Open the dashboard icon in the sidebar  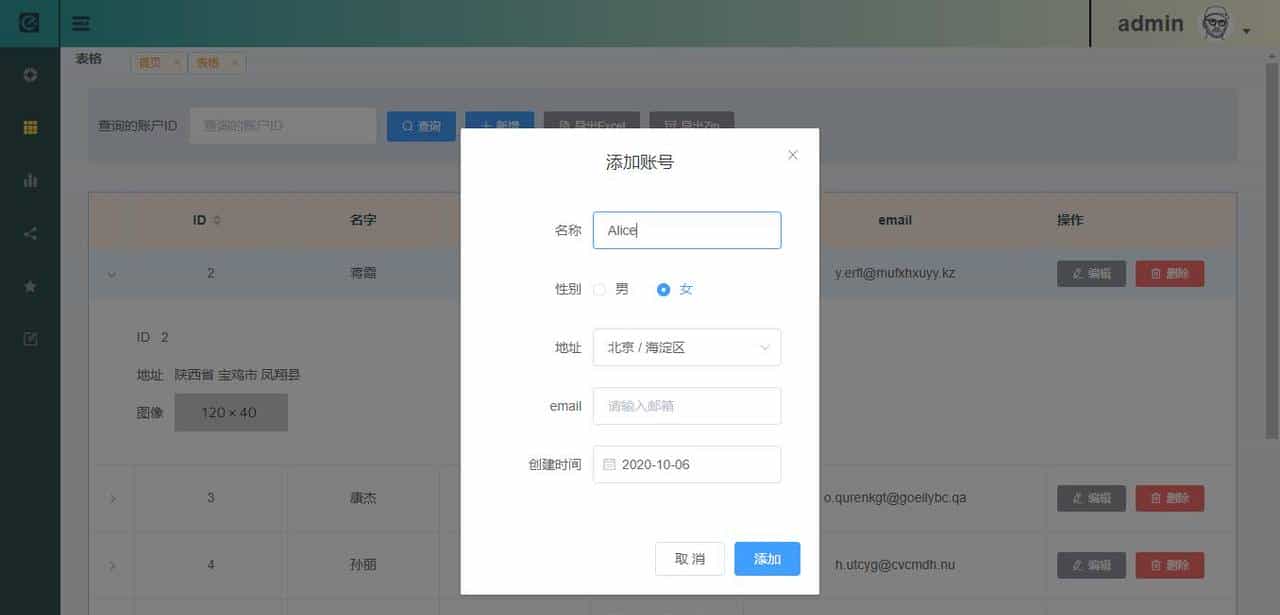pyautogui.click(x=29, y=74)
